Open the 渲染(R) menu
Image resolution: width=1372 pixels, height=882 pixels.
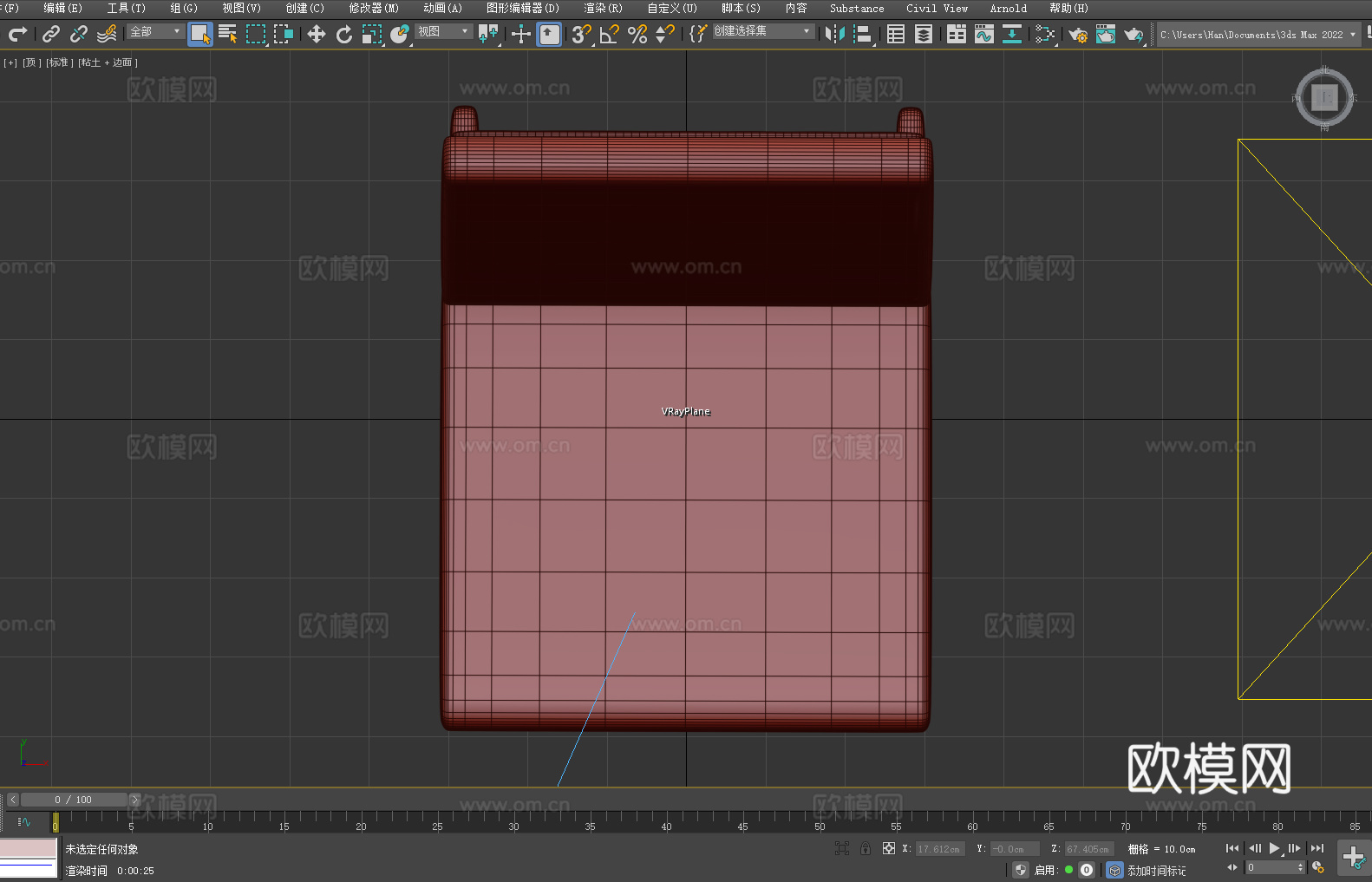603,8
